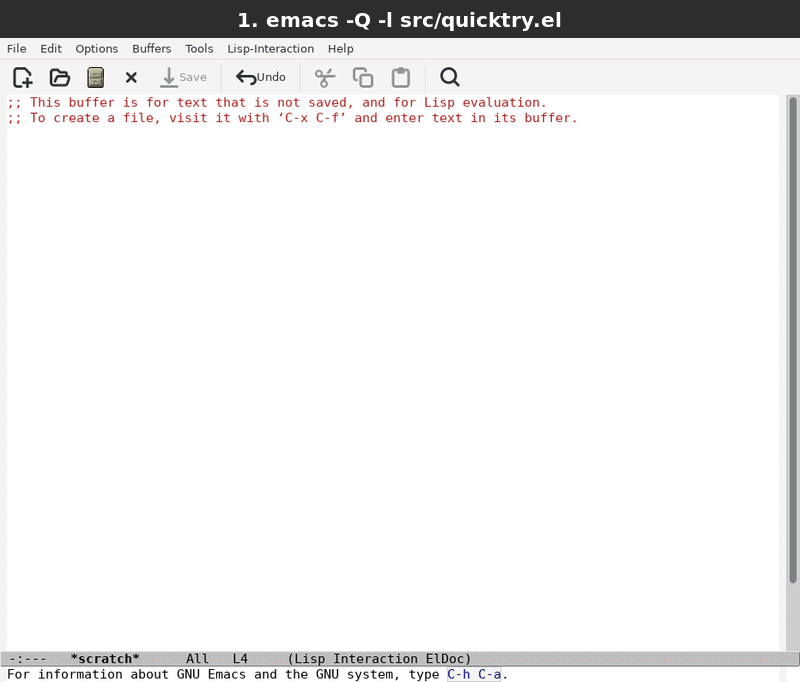
Task: Open the Tools menu
Action: coord(199,49)
